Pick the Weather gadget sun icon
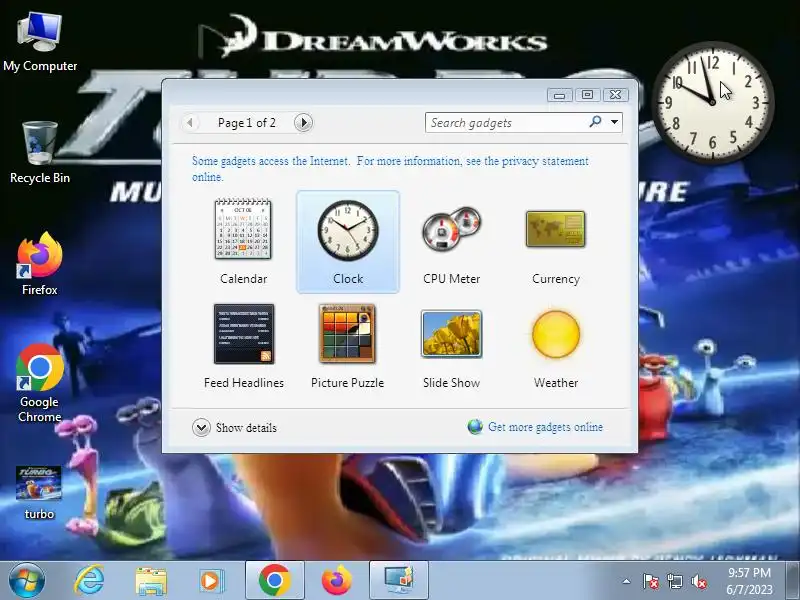This screenshot has height=600, width=800. tap(556, 334)
